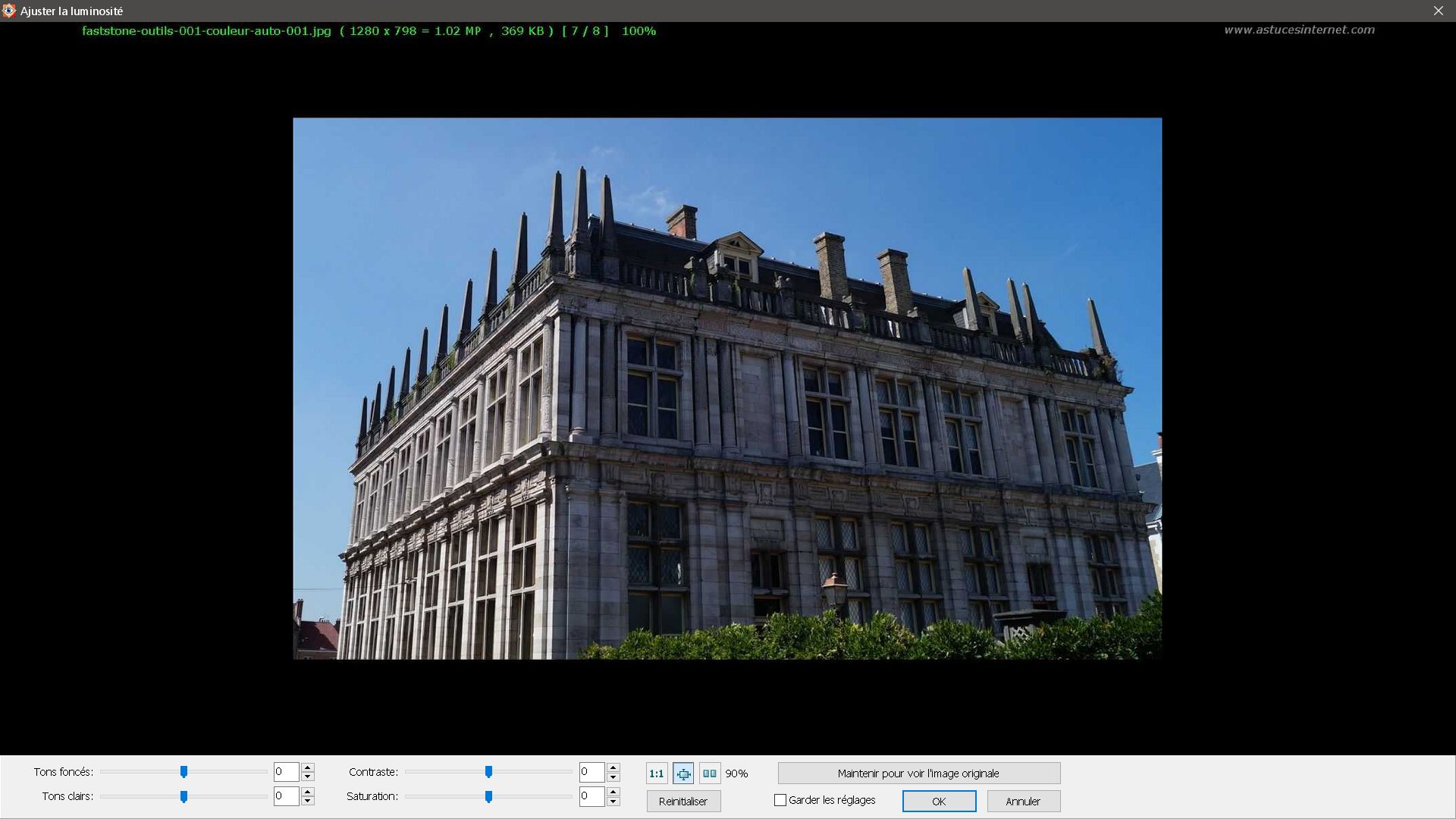The height and width of the screenshot is (819, 1456).
Task: Enable Garder les réglages checkbox
Action: tap(780, 800)
